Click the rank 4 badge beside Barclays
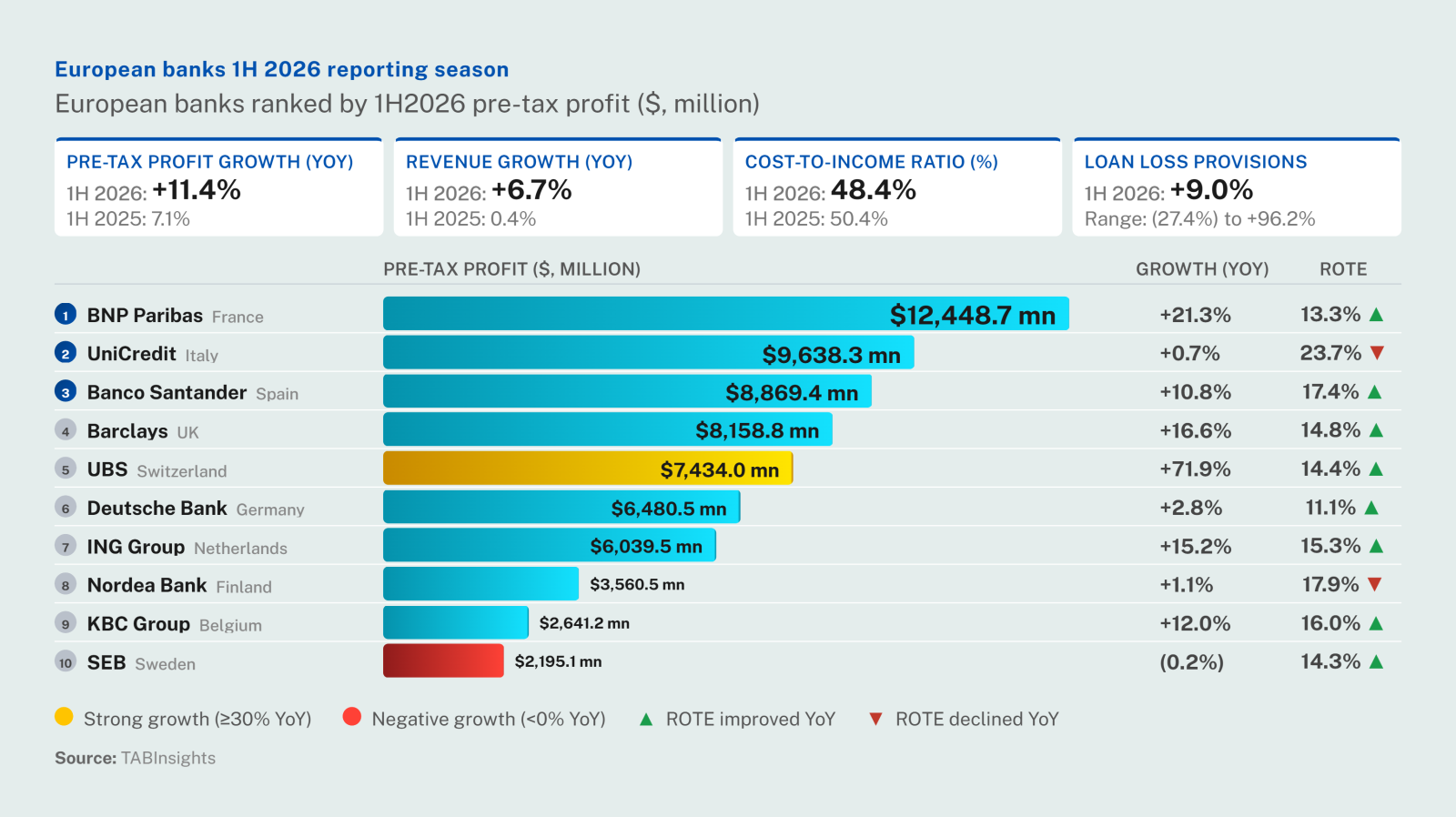Image resolution: width=1456 pixels, height=817 pixels. coord(66,430)
